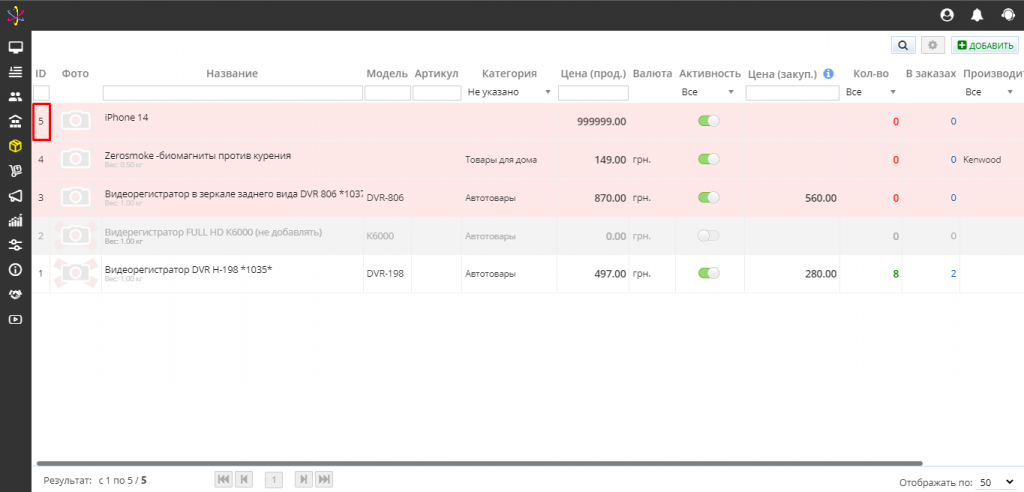1024x492 pixels.
Task: Go to the last page
Action: 324,480
